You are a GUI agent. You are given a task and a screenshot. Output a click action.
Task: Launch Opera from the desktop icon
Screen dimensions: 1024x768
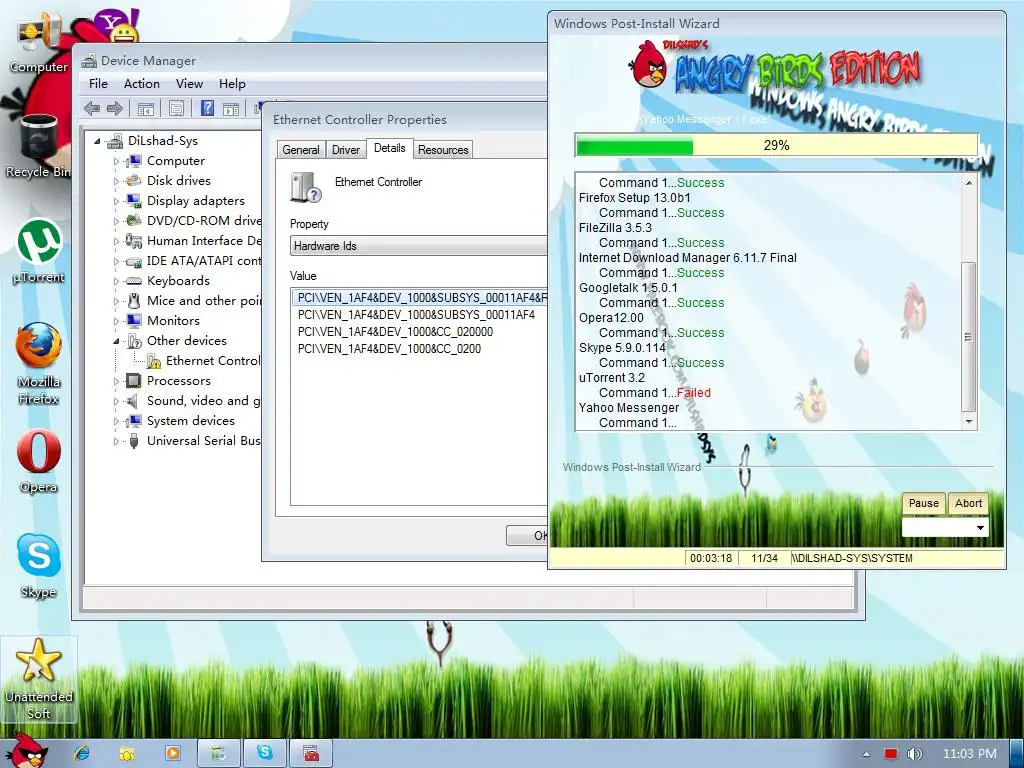pyautogui.click(x=39, y=461)
